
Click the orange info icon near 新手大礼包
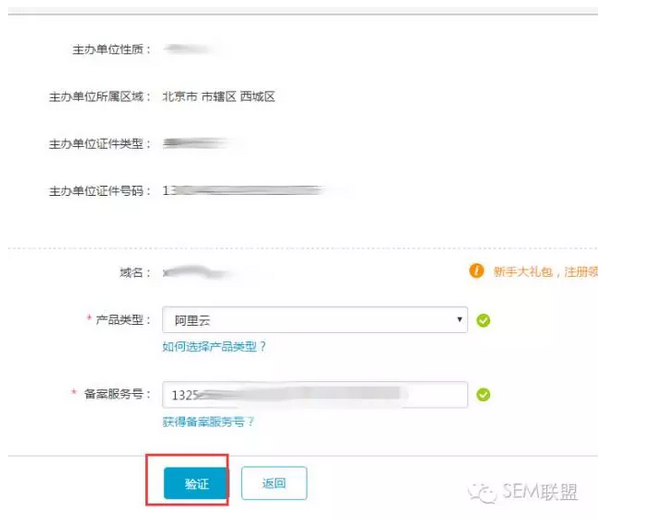pos(476,271)
